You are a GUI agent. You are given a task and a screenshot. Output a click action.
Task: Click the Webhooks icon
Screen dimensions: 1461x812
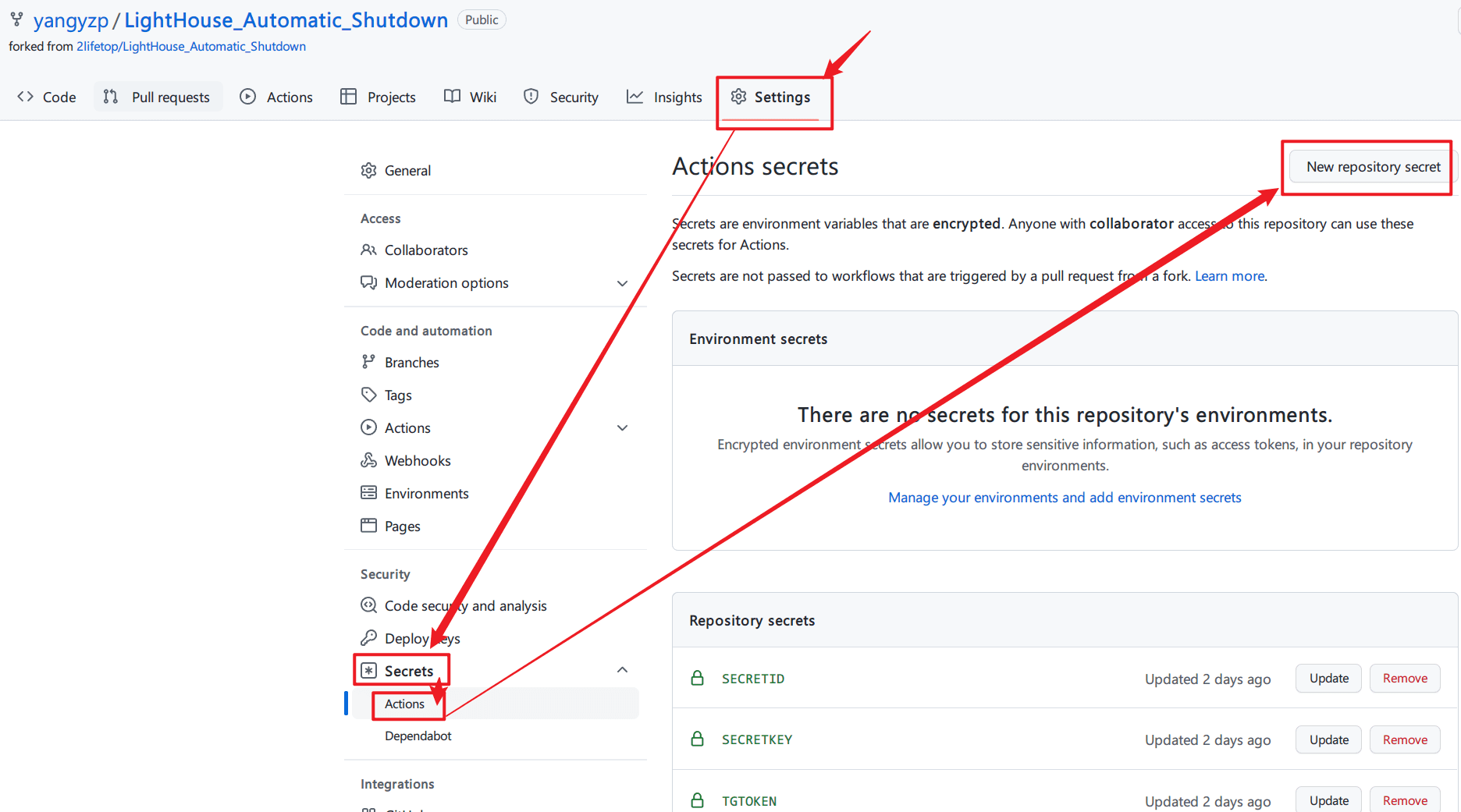[368, 460]
